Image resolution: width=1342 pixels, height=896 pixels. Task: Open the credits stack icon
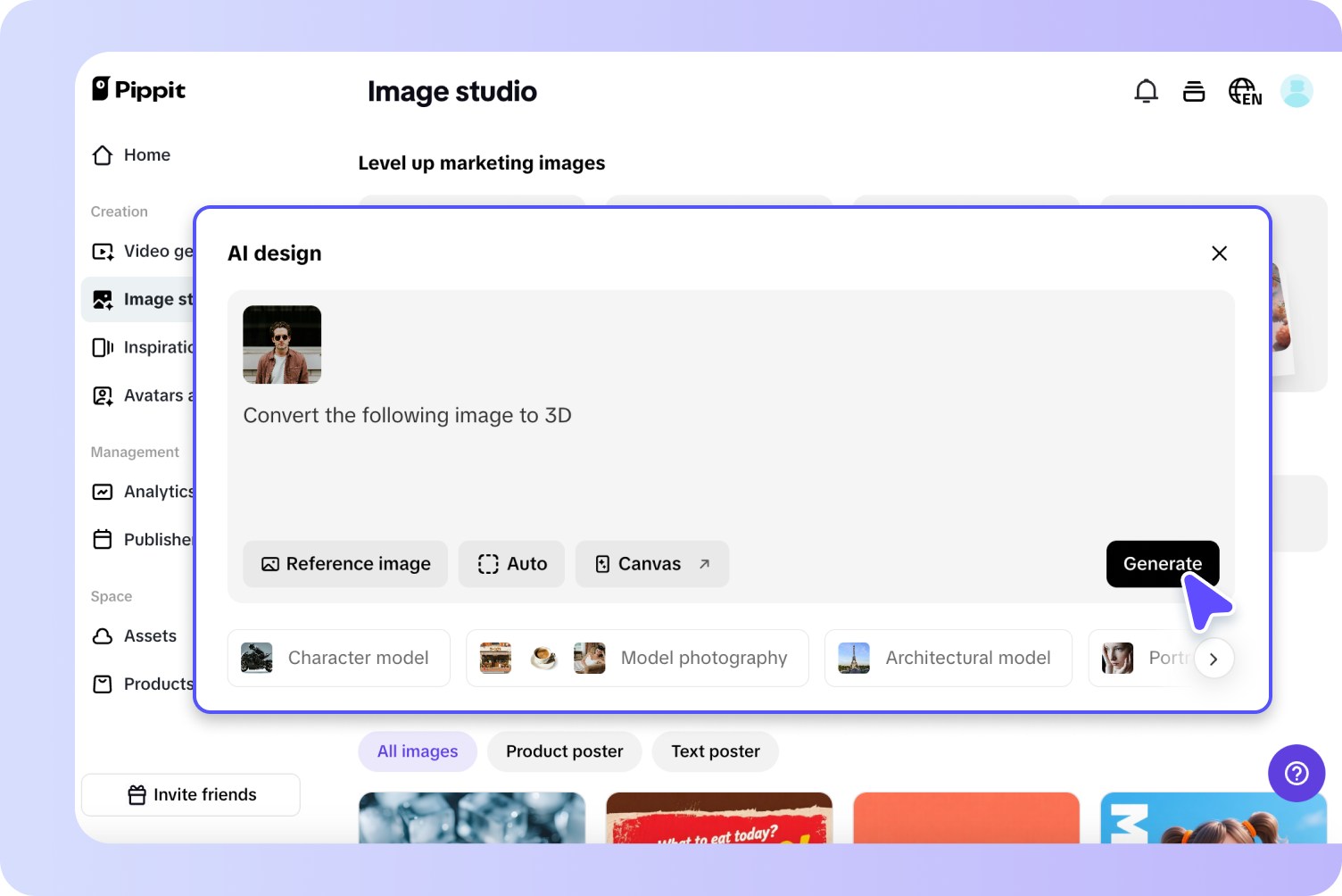pyautogui.click(x=1194, y=91)
